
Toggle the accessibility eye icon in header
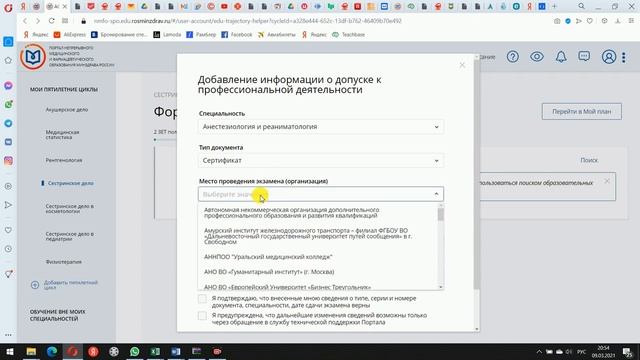click(x=537, y=57)
